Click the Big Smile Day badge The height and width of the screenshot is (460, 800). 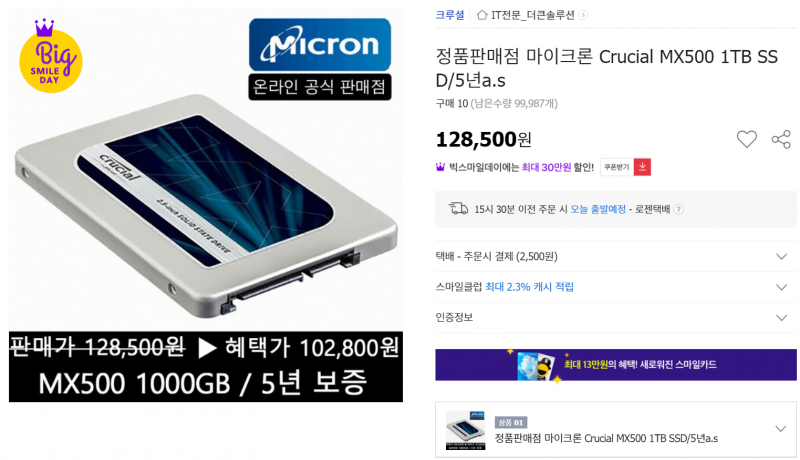pos(51,56)
